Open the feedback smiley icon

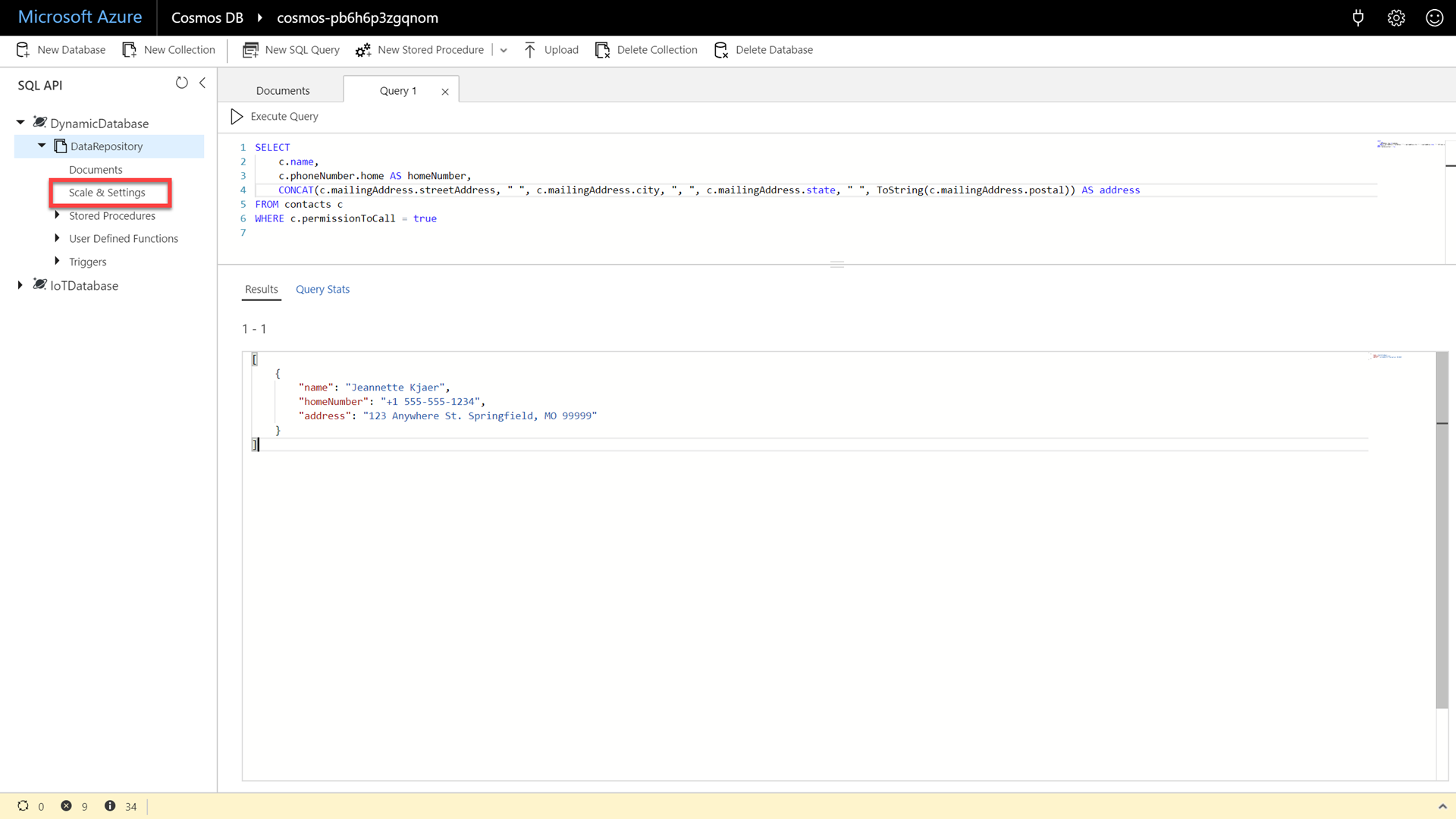click(x=1434, y=17)
